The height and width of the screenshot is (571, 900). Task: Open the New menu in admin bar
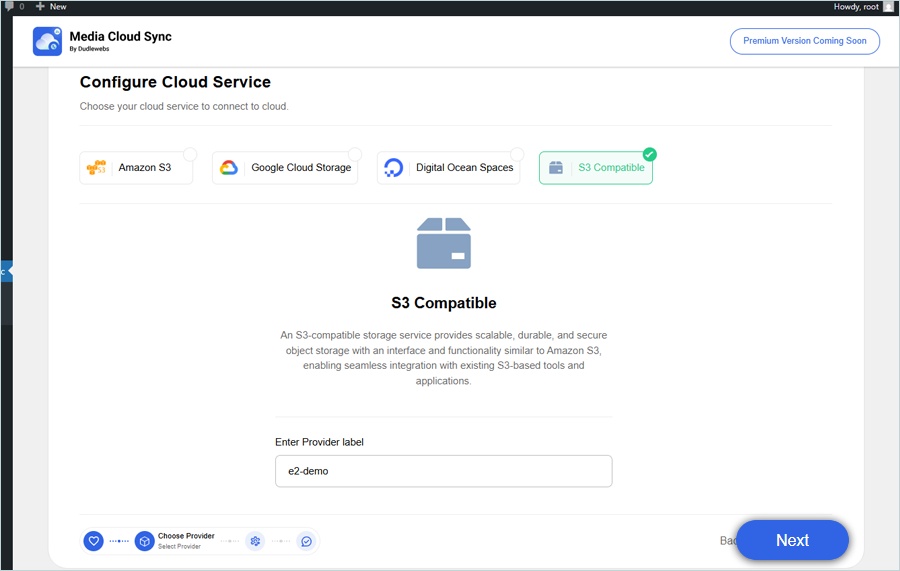tap(52, 6)
